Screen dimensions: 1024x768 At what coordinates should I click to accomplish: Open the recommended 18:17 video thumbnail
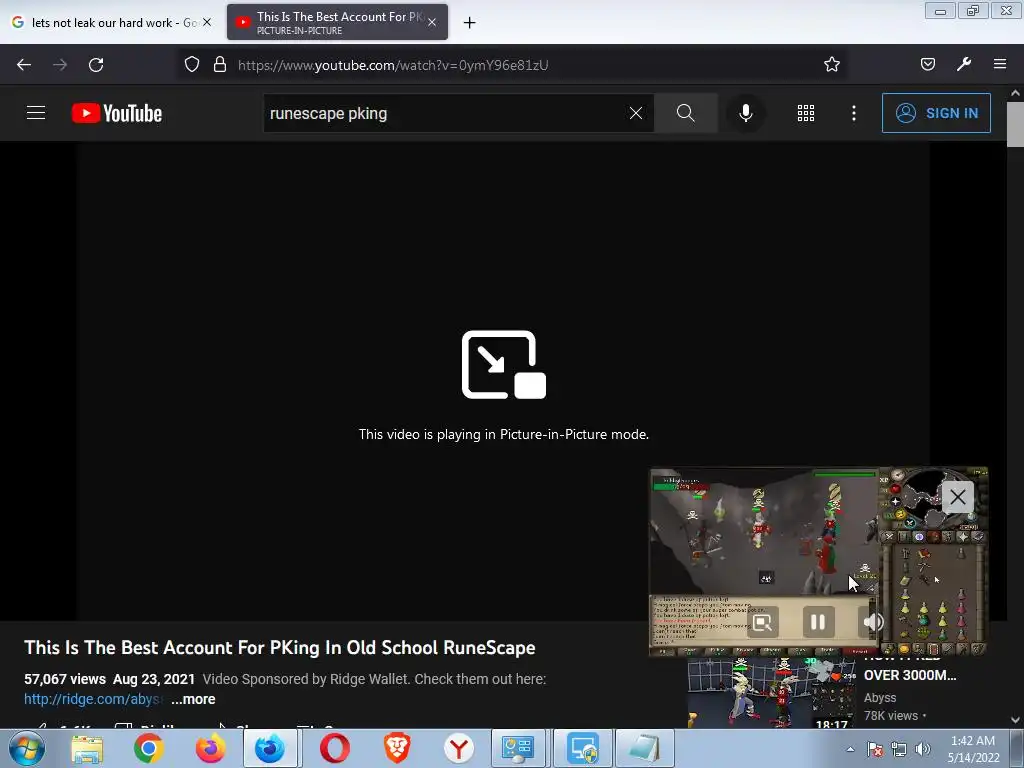pos(771,692)
